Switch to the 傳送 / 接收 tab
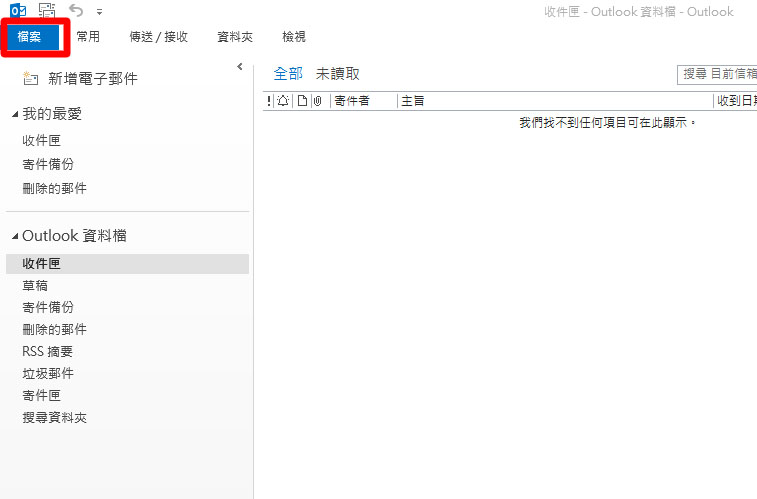Screen dimensions: 757x499 (158, 37)
